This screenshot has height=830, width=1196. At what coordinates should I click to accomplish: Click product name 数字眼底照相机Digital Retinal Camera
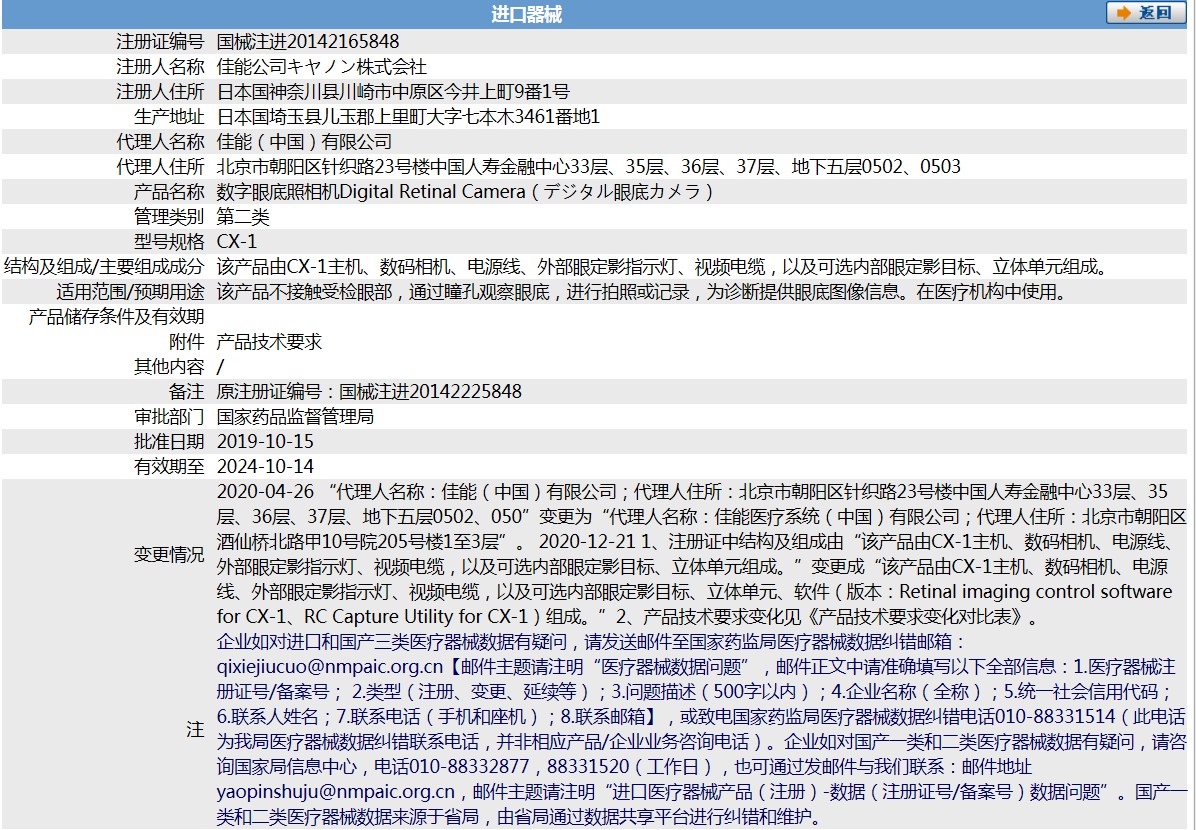(x=465, y=191)
